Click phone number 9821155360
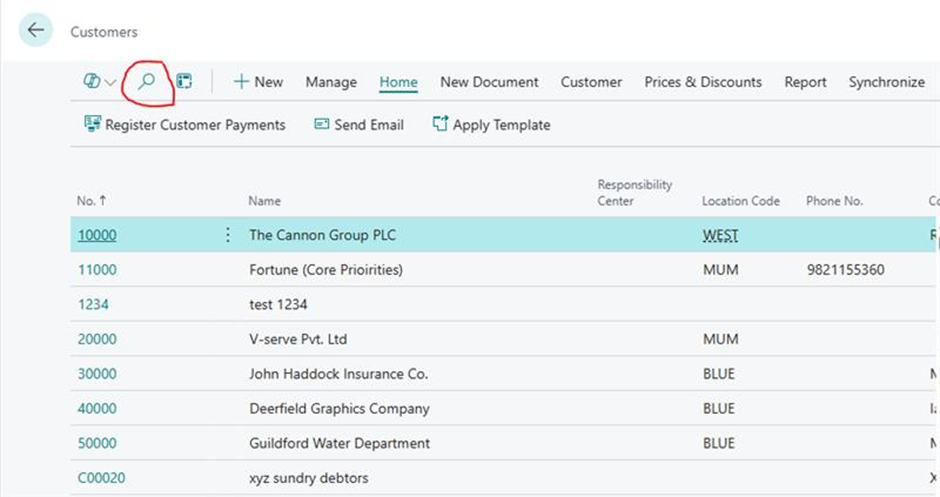The image size is (940, 497). click(x=845, y=270)
